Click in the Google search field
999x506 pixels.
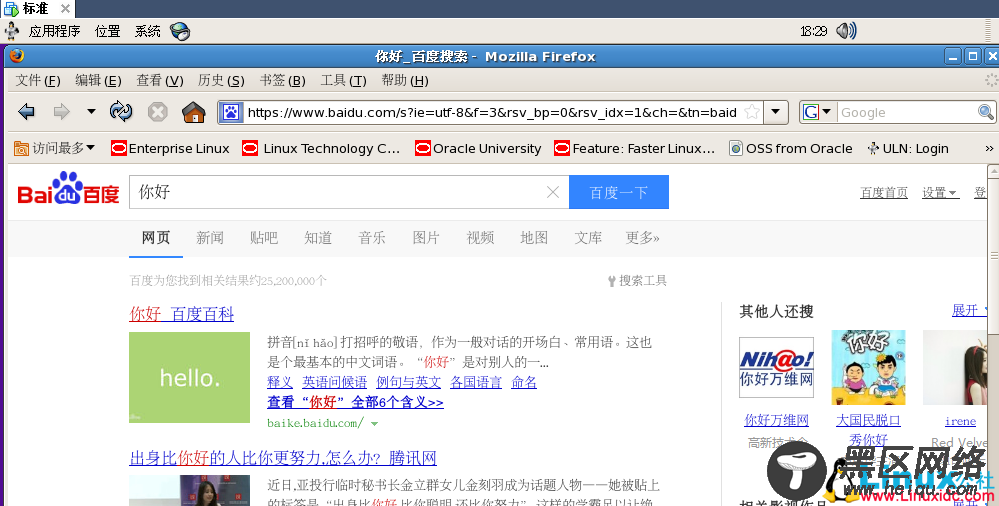coord(907,112)
